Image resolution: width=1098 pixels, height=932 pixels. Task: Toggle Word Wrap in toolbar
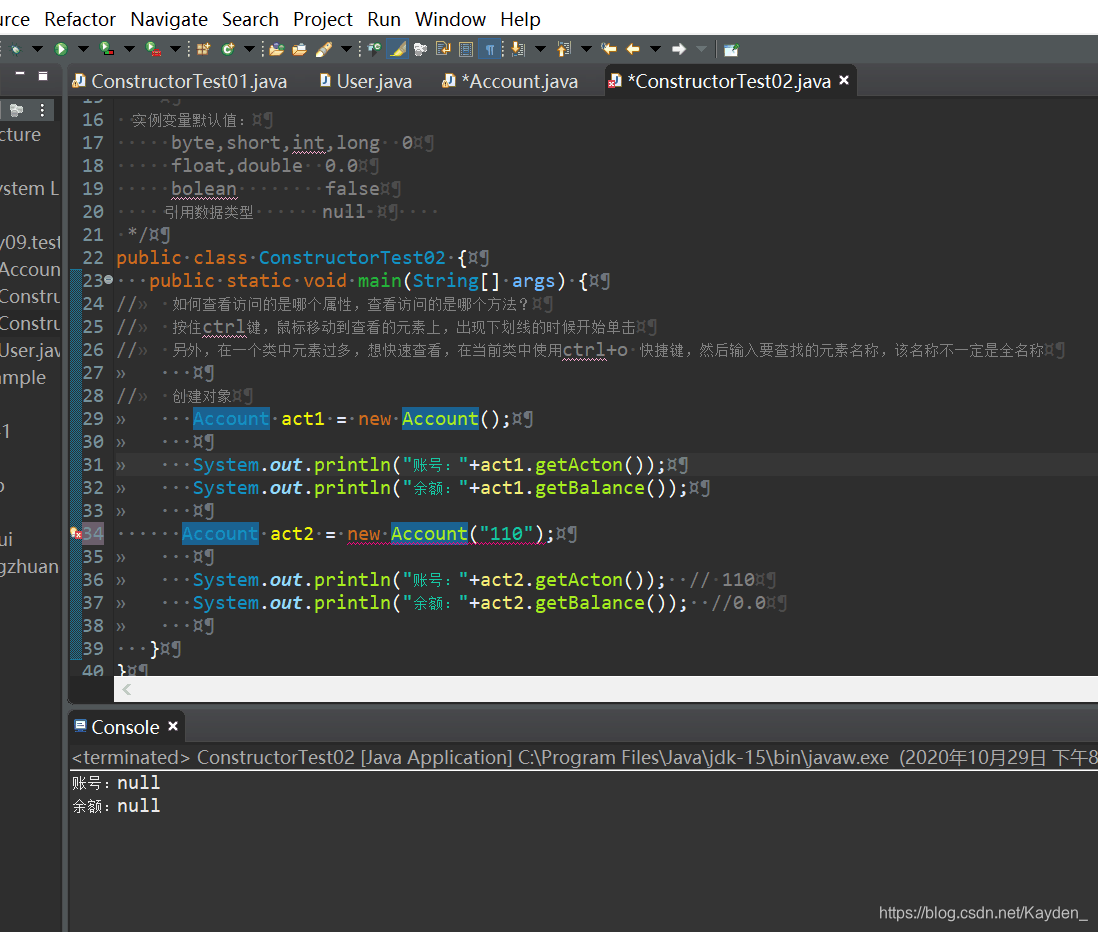tap(443, 49)
